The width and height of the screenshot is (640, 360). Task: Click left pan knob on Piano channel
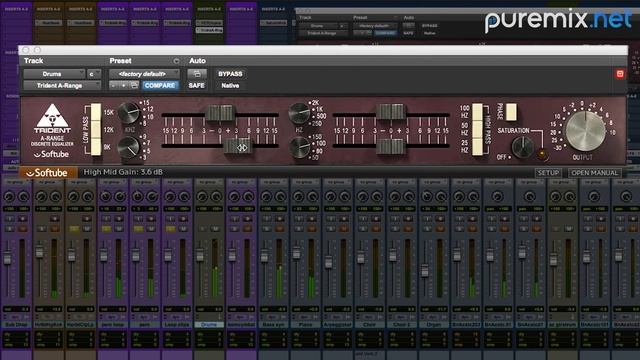pyautogui.click(x=298, y=197)
